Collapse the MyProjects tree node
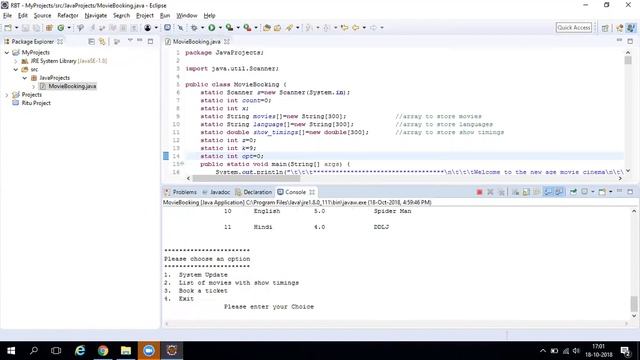Viewport: 640px width, 360px height. click(x=7, y=53)
